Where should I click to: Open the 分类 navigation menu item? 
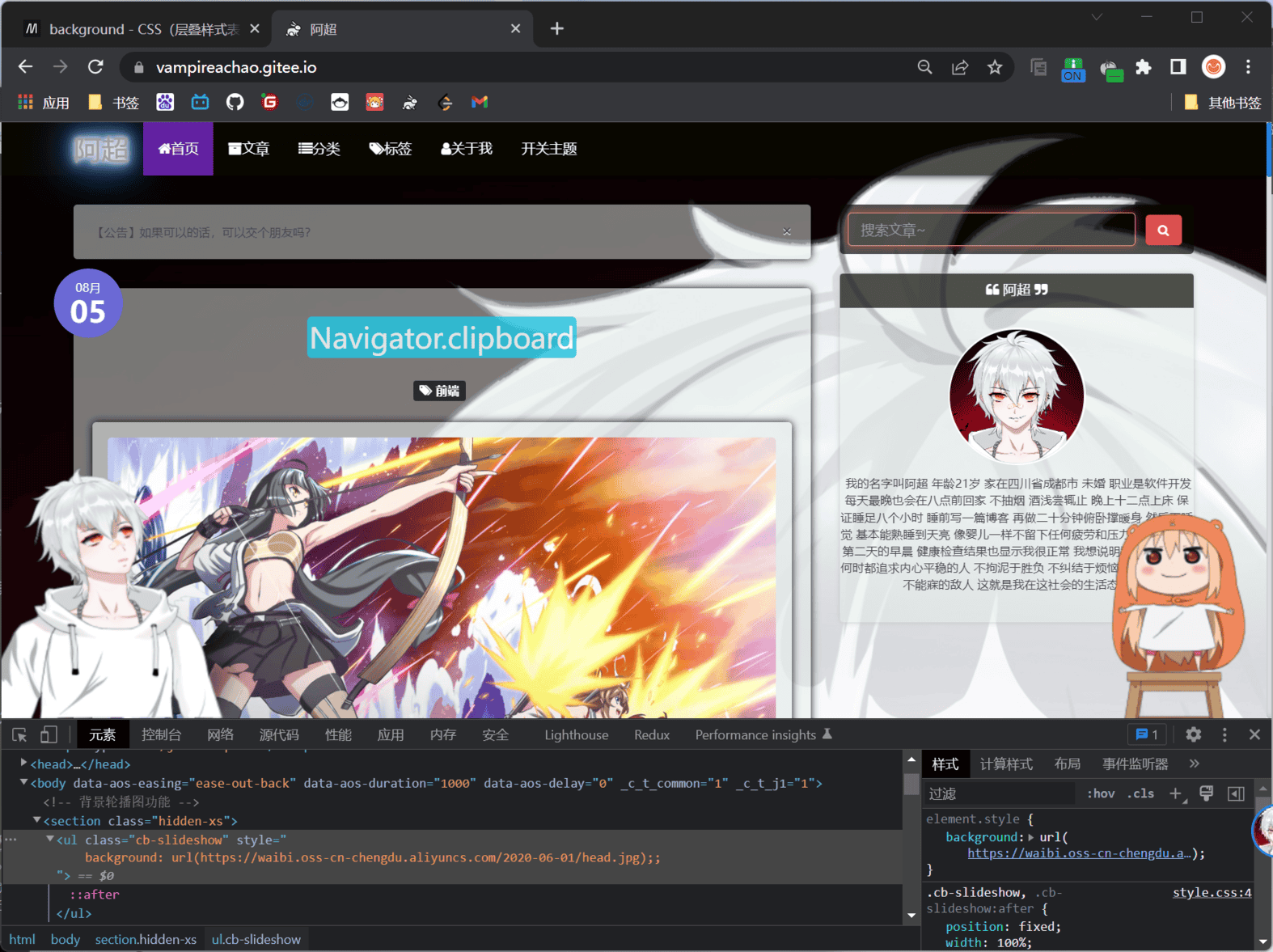point(319,149)
